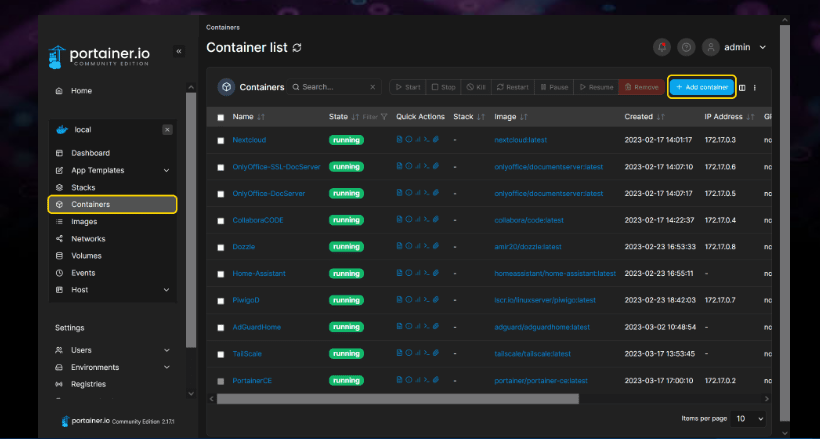This screenshot has height=439, width=820.
Task: Expand the Users settings chevron
Action: coord(166,350)
